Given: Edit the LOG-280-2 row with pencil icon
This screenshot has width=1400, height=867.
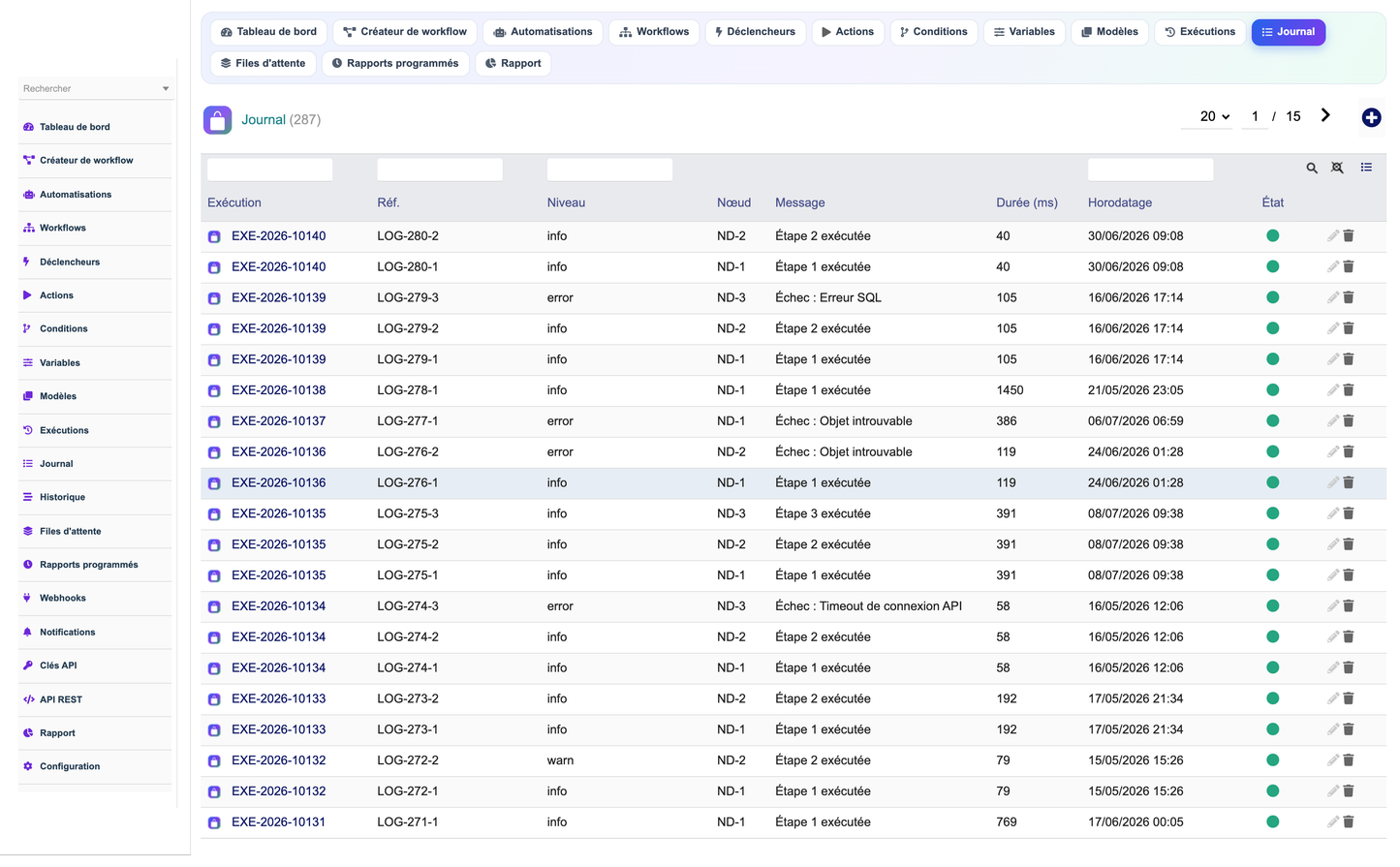Looking at the screenshot, I should click(1333, 235).
